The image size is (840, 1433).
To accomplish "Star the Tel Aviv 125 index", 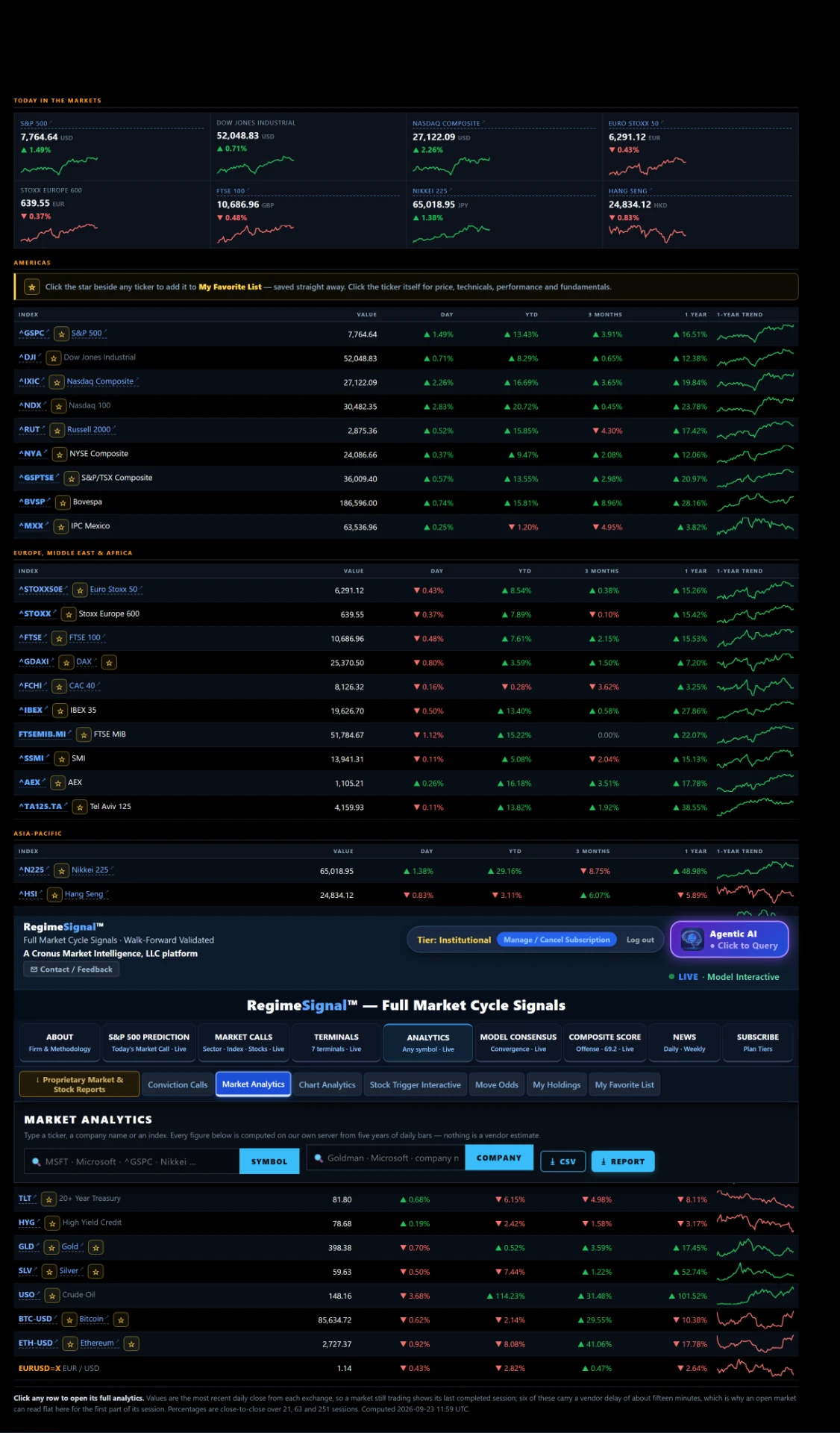I will tap(80, 808).
